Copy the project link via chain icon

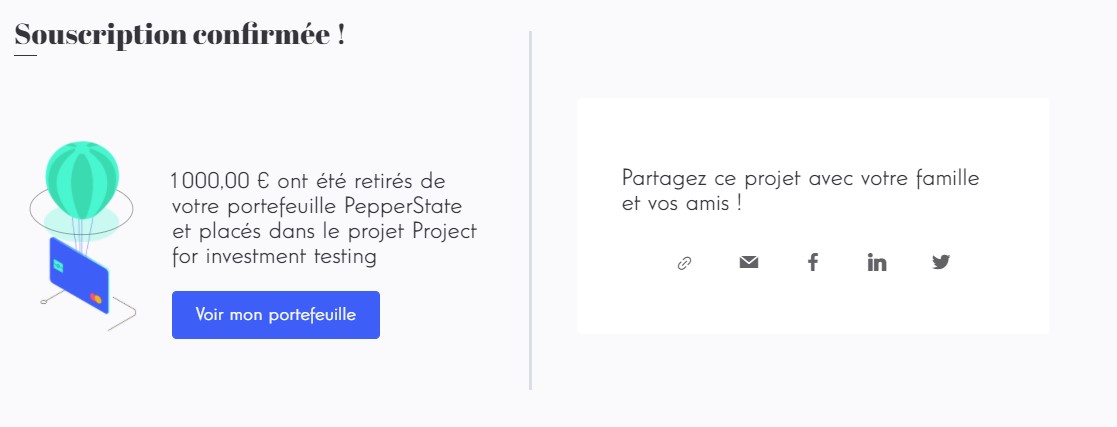684,263
